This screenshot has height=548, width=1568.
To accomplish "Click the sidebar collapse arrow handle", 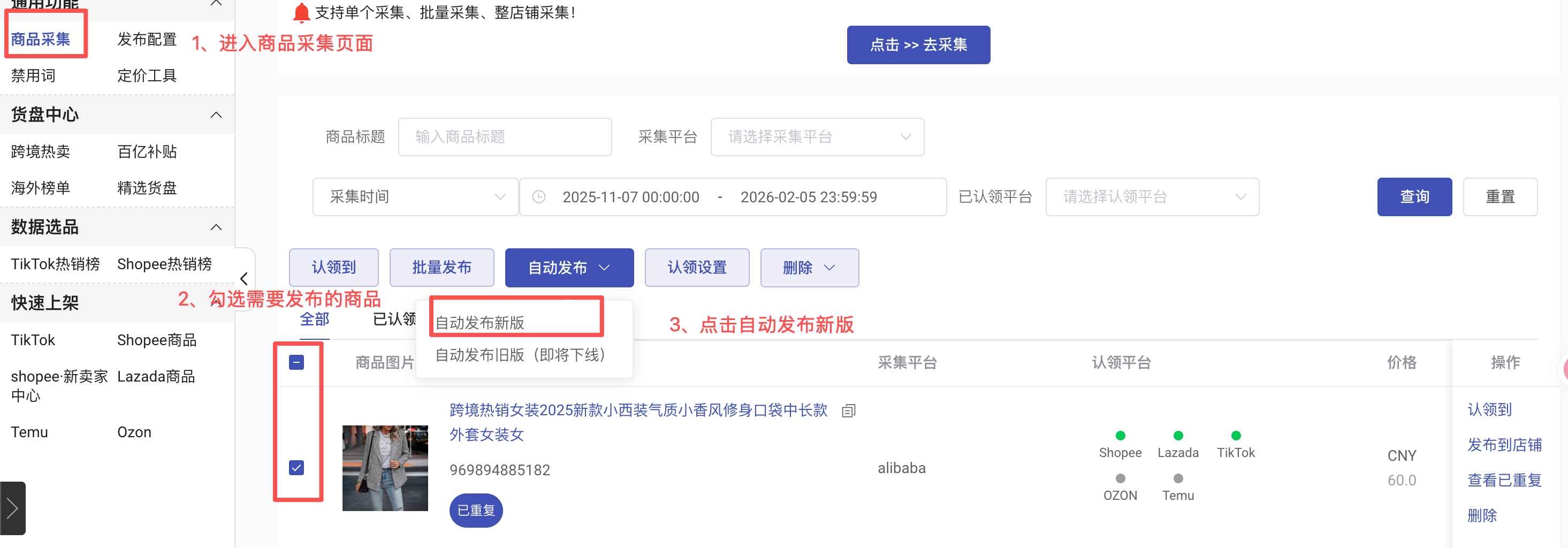I will point(244,279).
